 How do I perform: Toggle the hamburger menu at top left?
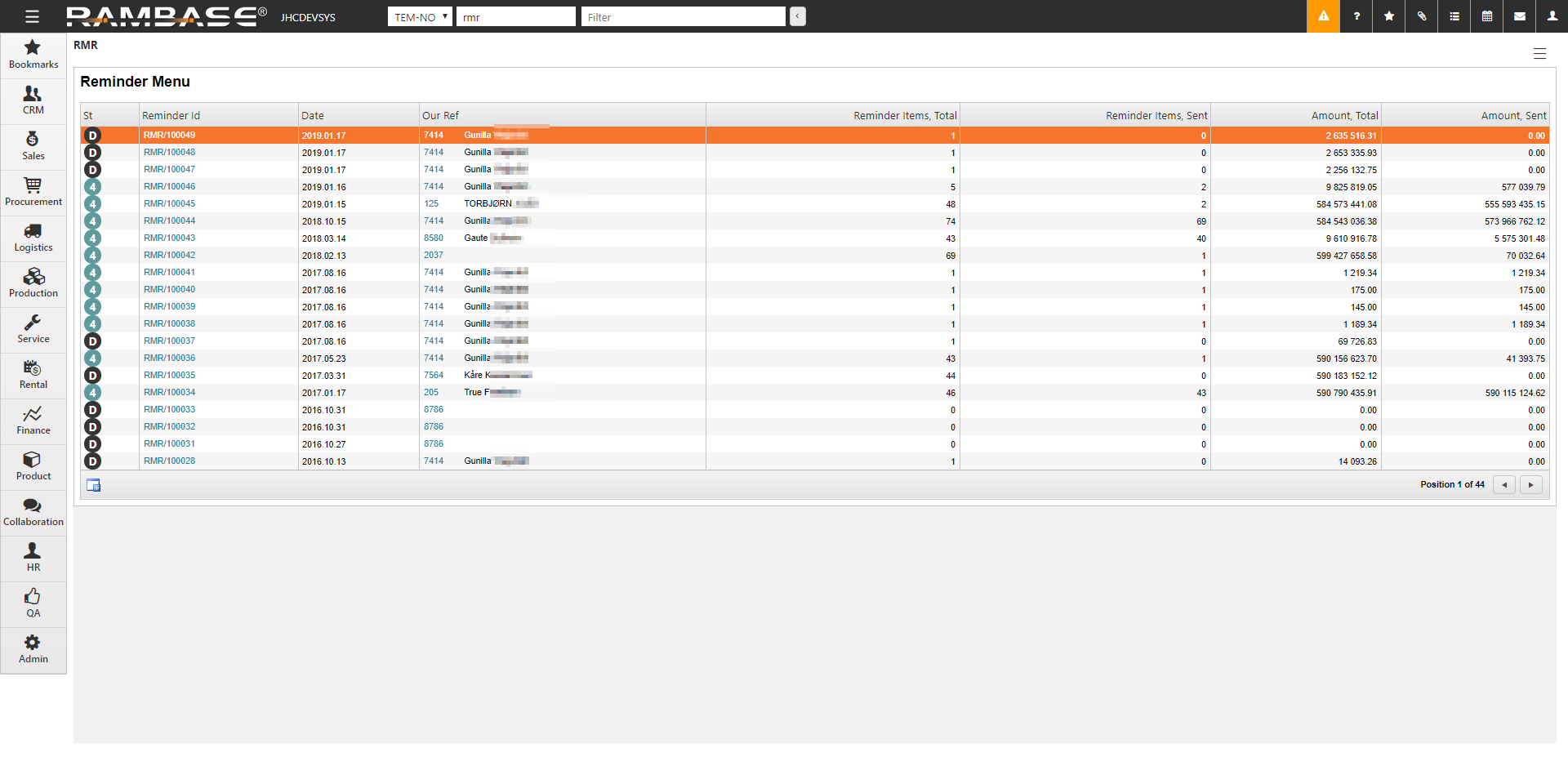click(32, 16)
